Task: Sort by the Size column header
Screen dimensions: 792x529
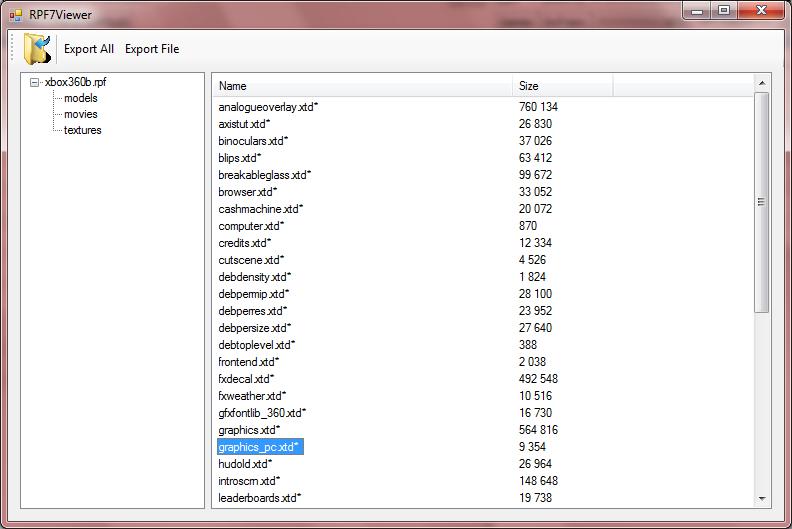Action: [563, 86]
